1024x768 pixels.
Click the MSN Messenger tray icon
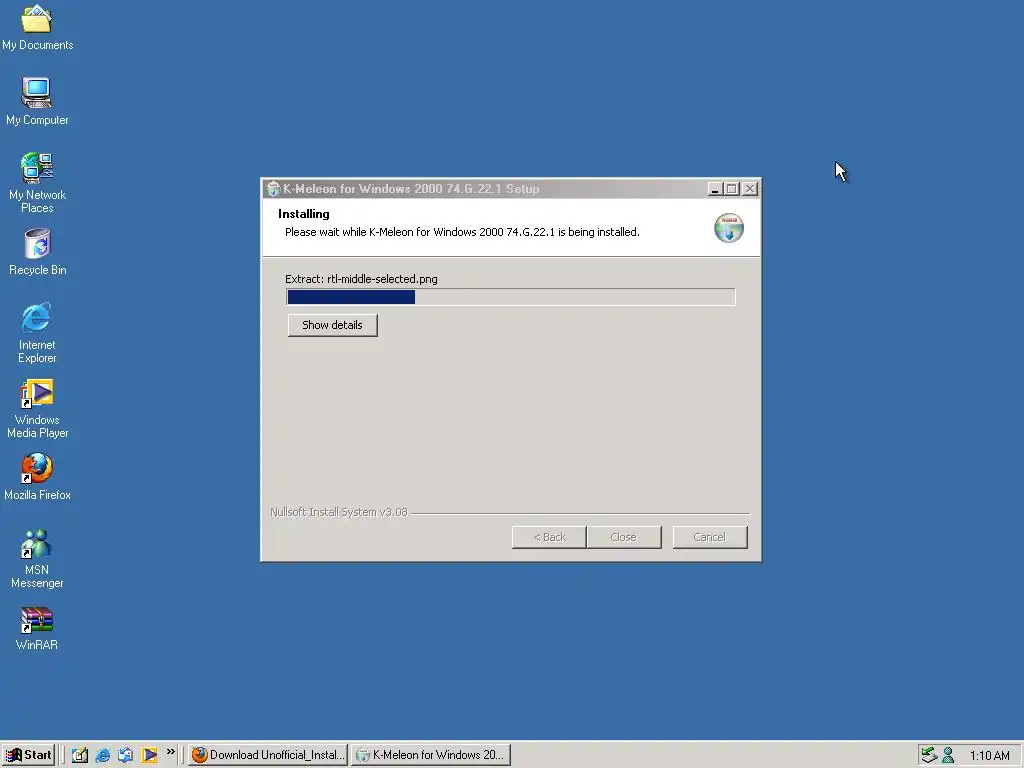(948, 755)
